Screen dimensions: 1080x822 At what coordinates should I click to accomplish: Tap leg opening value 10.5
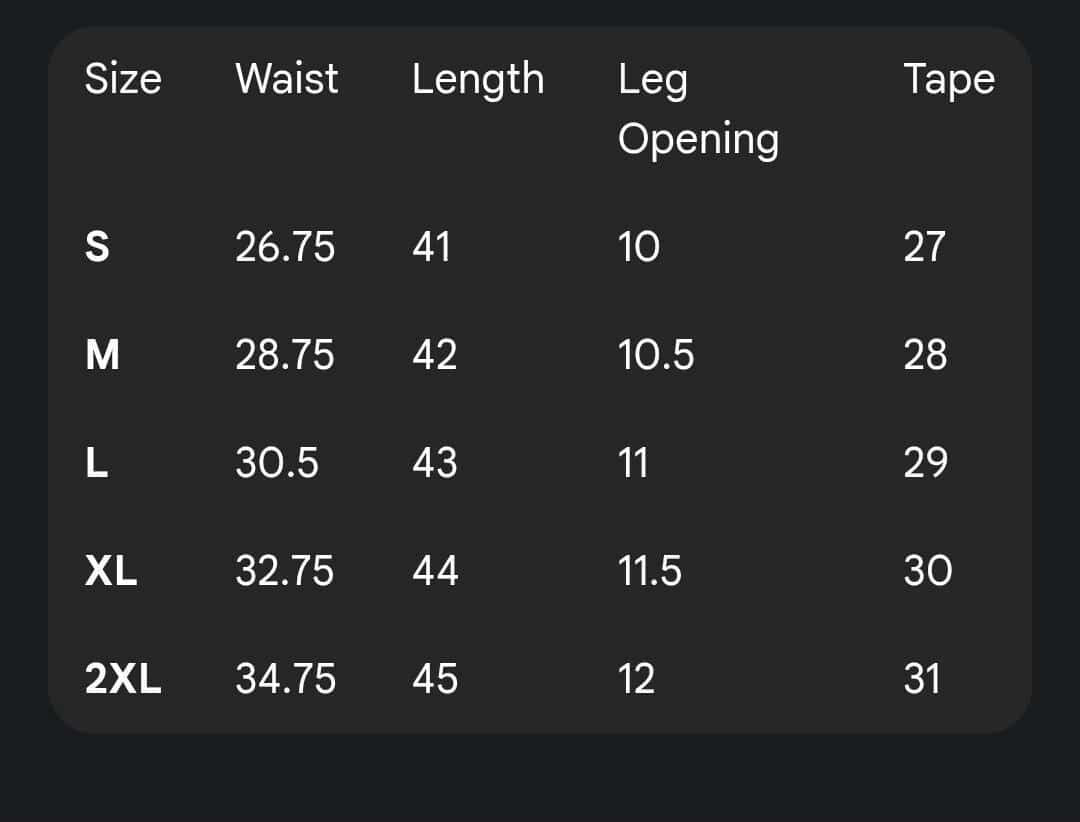[656, 355]
